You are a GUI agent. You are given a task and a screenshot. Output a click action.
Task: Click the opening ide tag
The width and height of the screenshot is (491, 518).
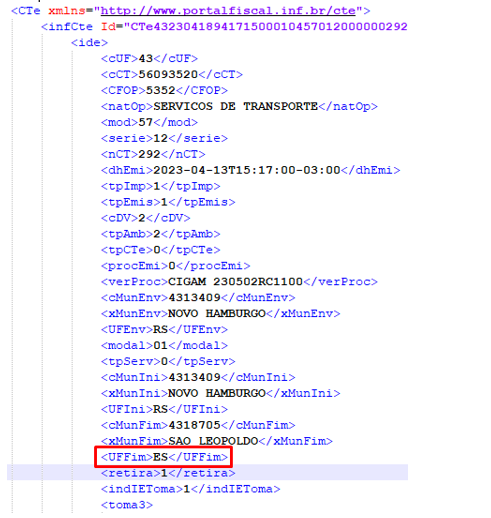[89, 43]
